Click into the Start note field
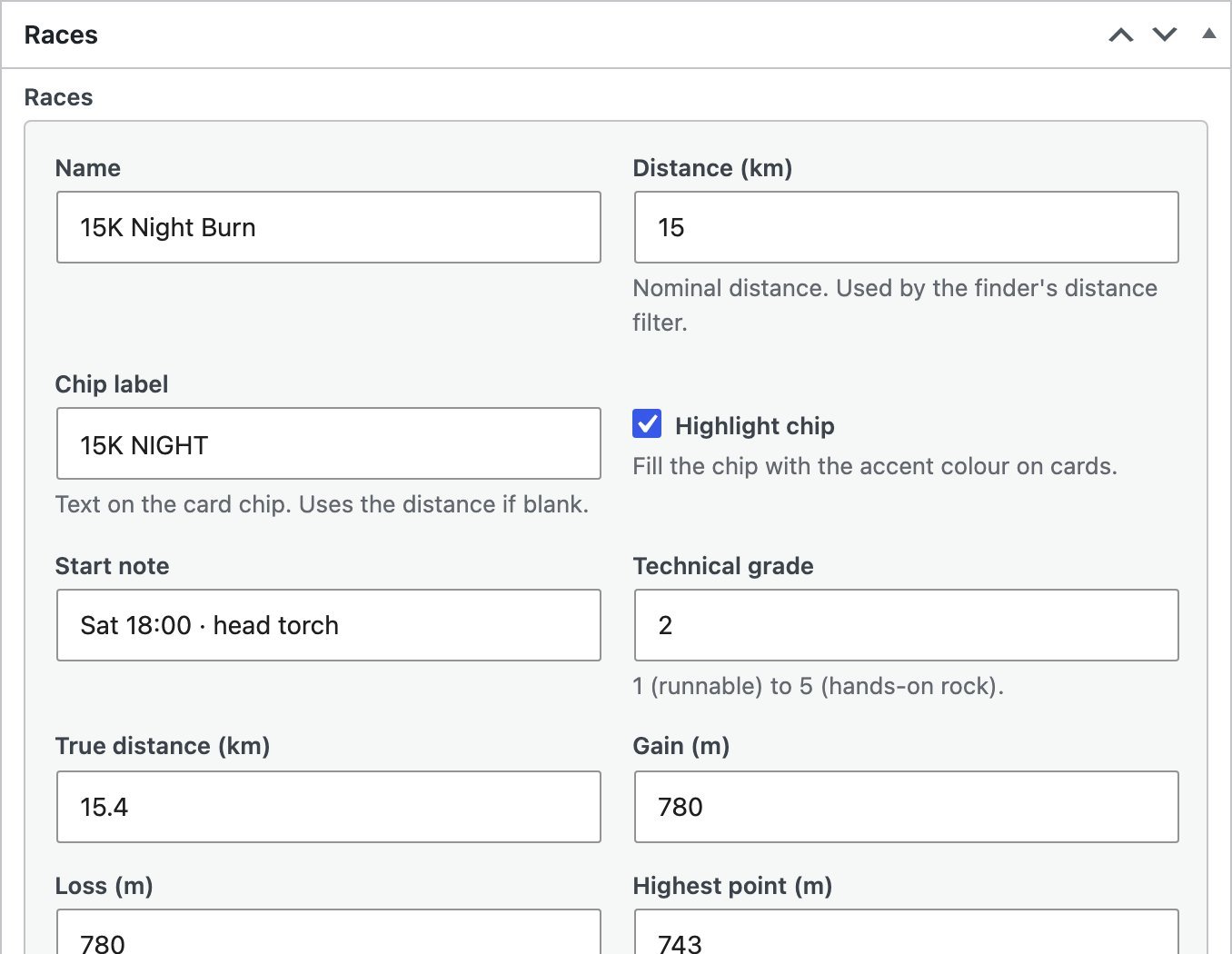 tap(329, 625)
